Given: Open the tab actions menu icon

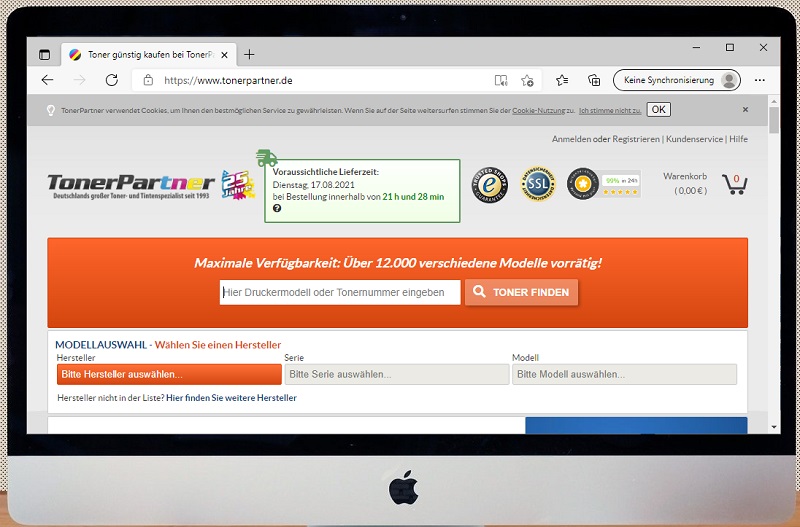Looking at the screenshot, I should click(45, 55).
